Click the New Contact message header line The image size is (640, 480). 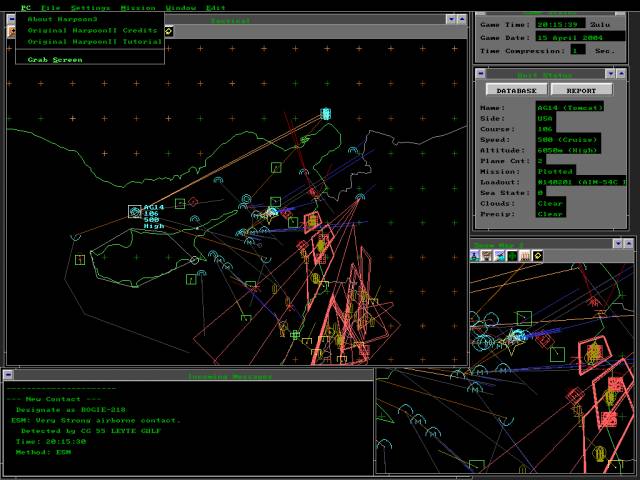(x=54, y=399)
